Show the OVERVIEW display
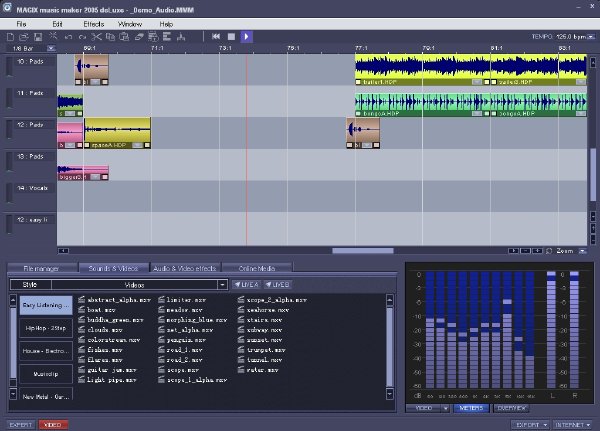Image resolution: width=600 pixels, height=431 pixels. pos(512,408)
